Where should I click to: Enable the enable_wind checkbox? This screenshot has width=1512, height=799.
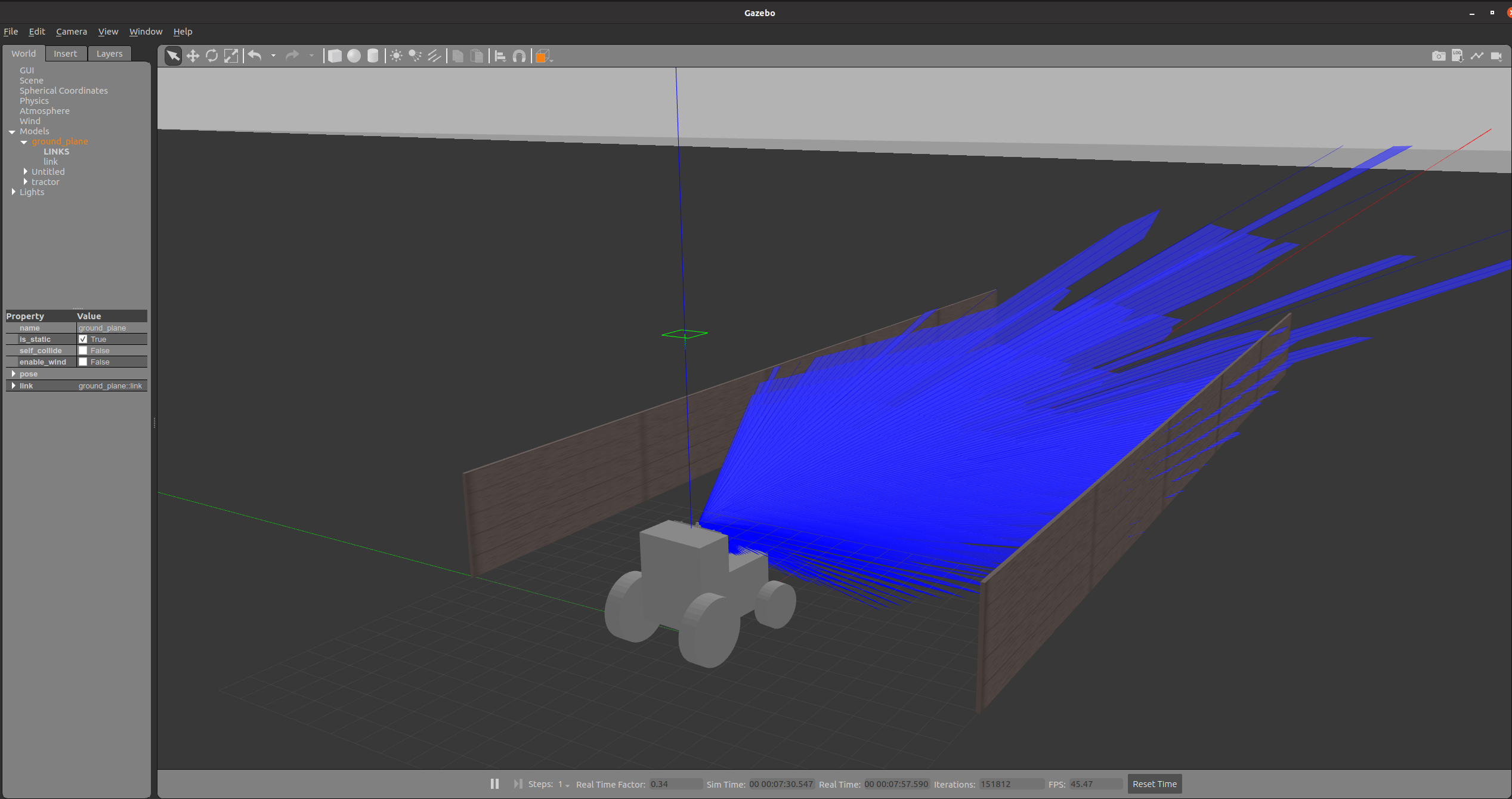point(83,362)
